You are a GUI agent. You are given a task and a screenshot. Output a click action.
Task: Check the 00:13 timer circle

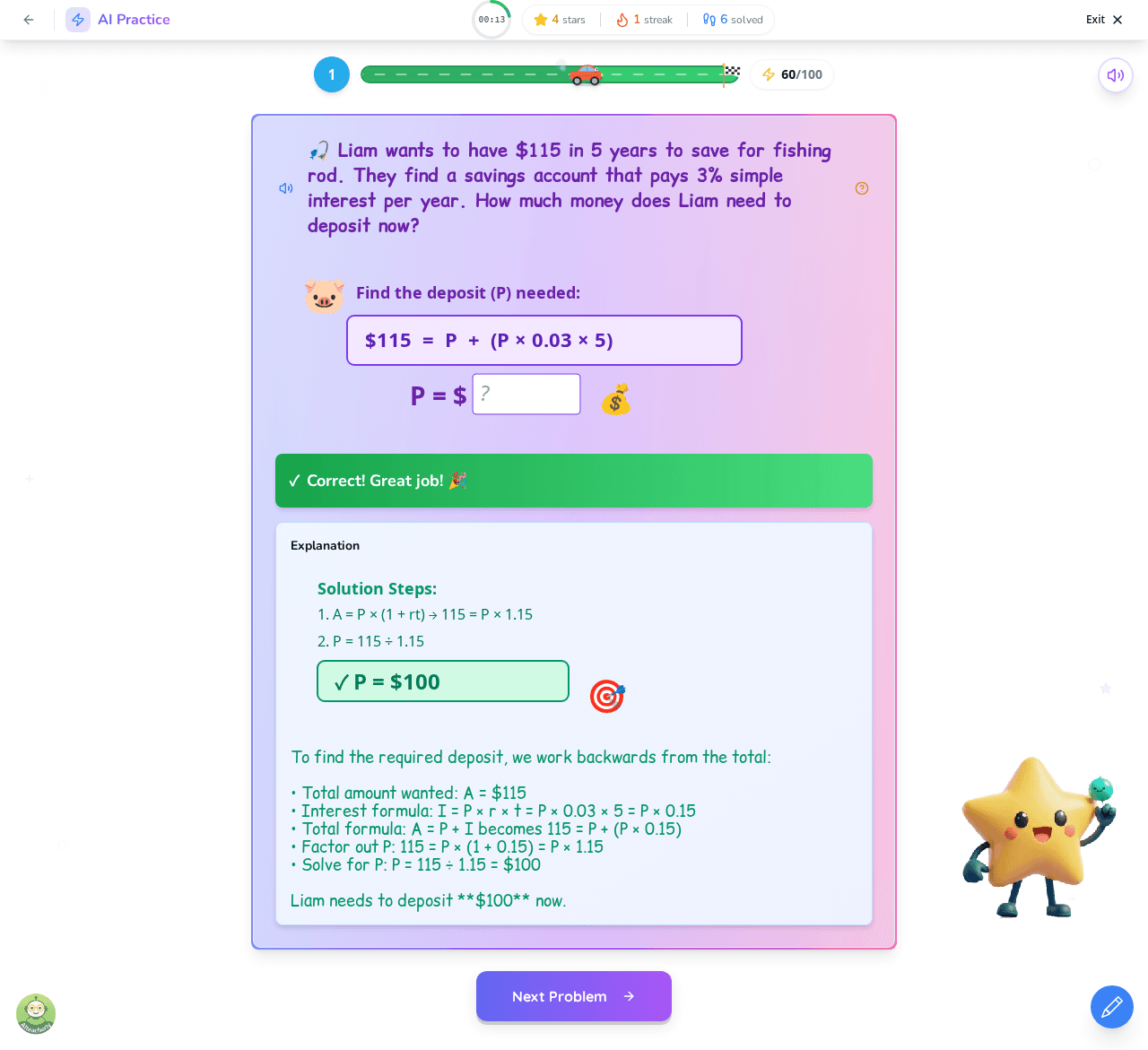click(x=491, y=20)
